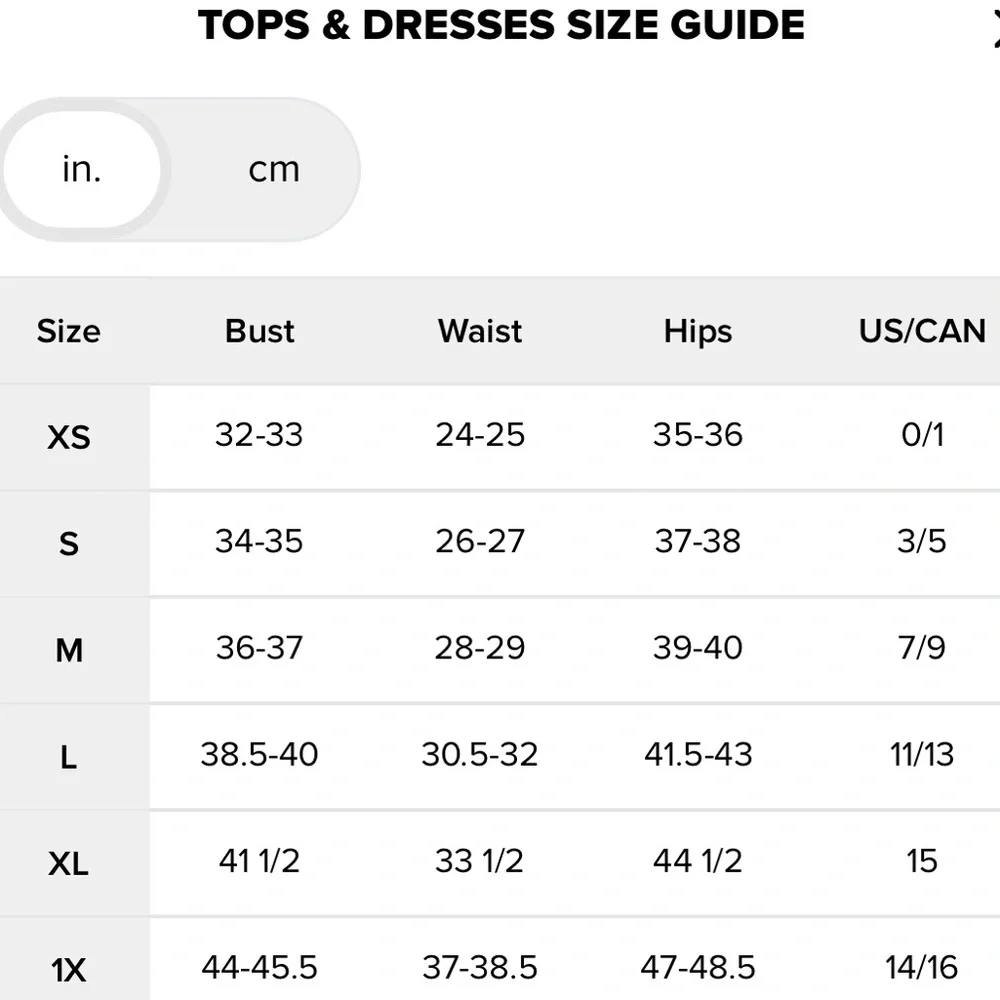
Task: Click the XS bust value 32-33
Action: tap(259, 435)
